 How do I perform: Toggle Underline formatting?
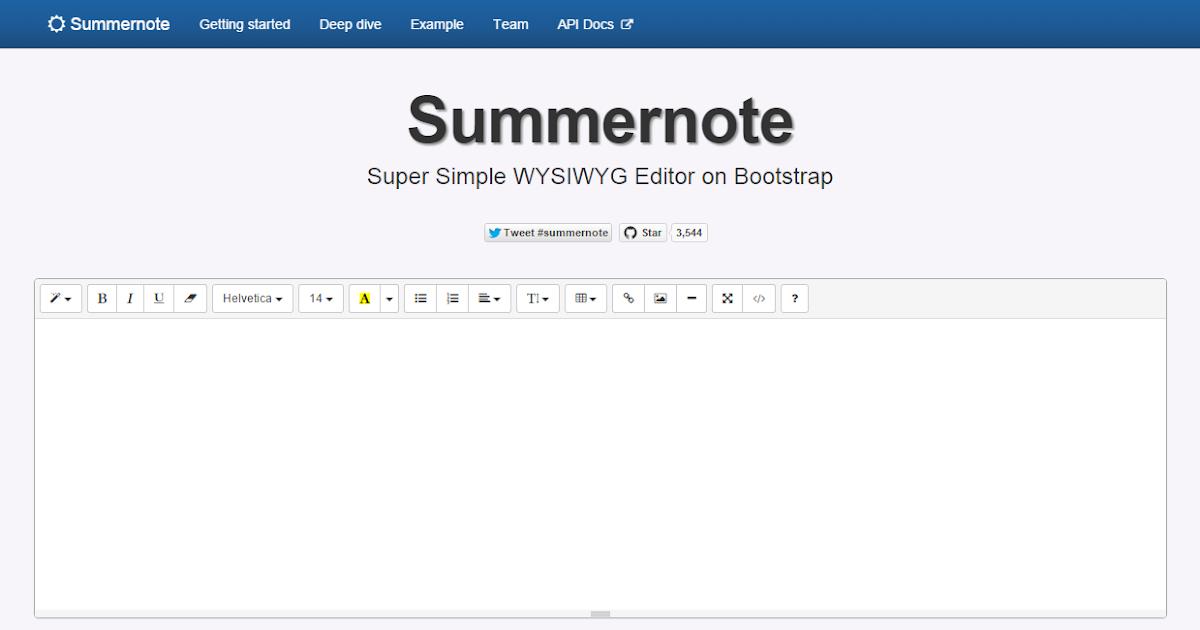(159, 298)
